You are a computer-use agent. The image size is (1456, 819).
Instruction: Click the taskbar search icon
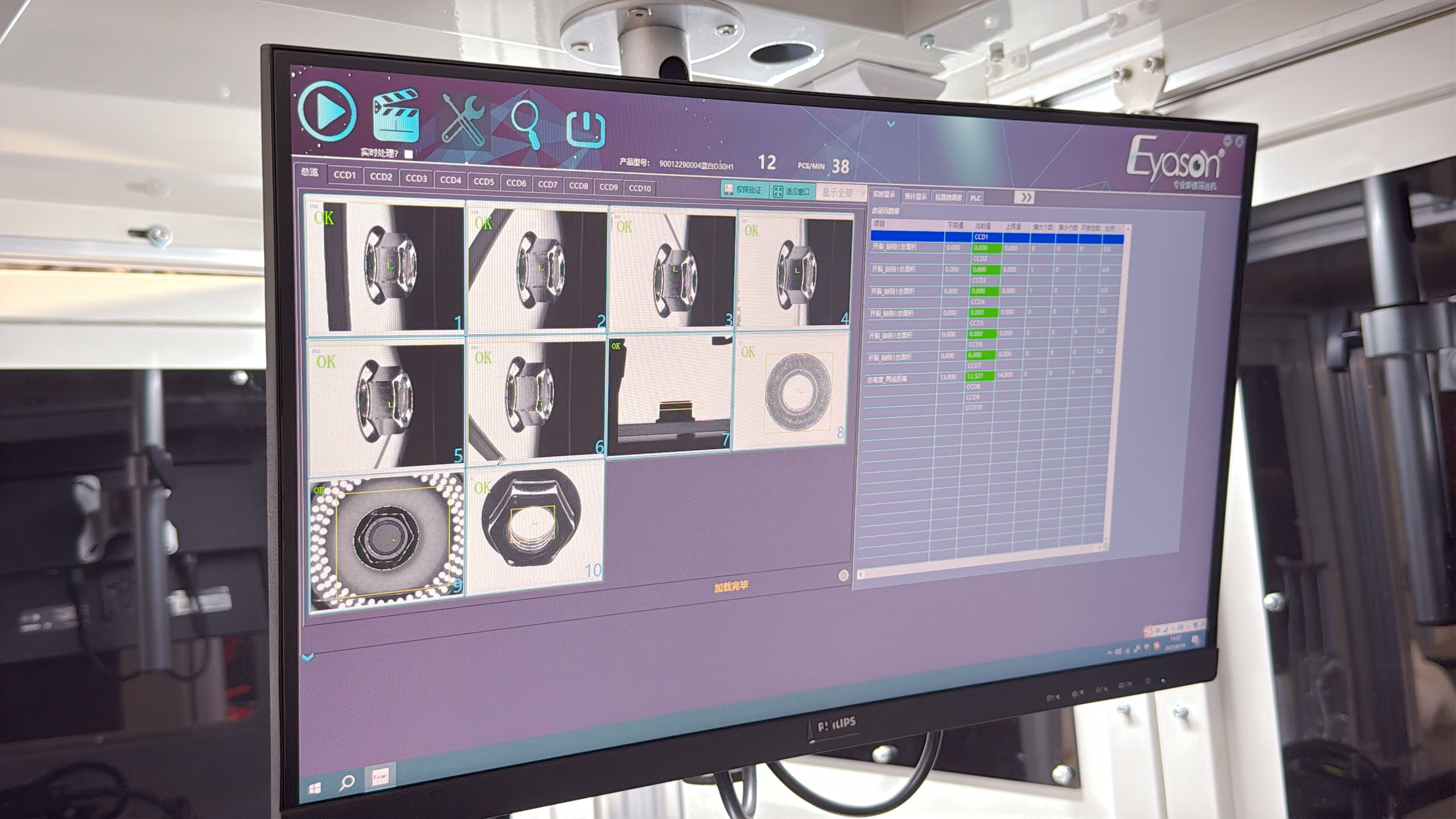click(347, 783)
